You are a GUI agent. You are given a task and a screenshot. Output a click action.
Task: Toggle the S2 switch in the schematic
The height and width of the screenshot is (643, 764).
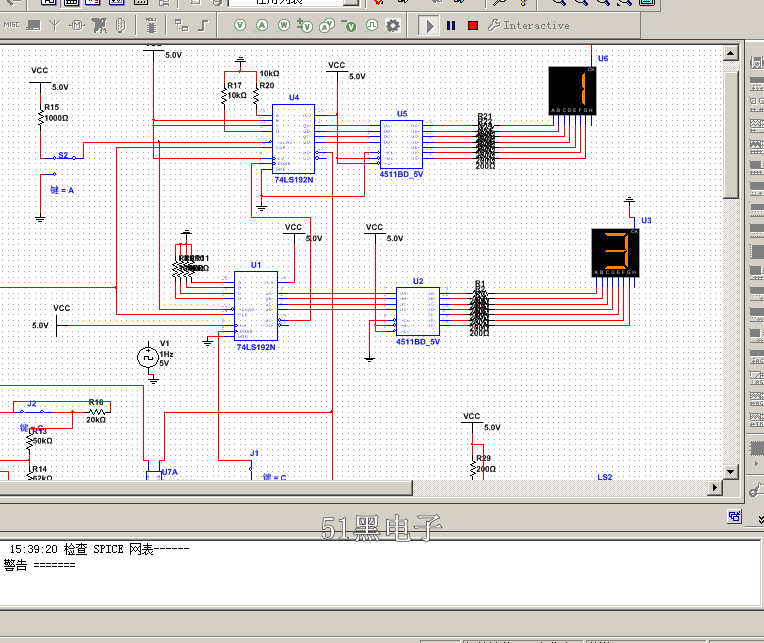tap(64, 157)
